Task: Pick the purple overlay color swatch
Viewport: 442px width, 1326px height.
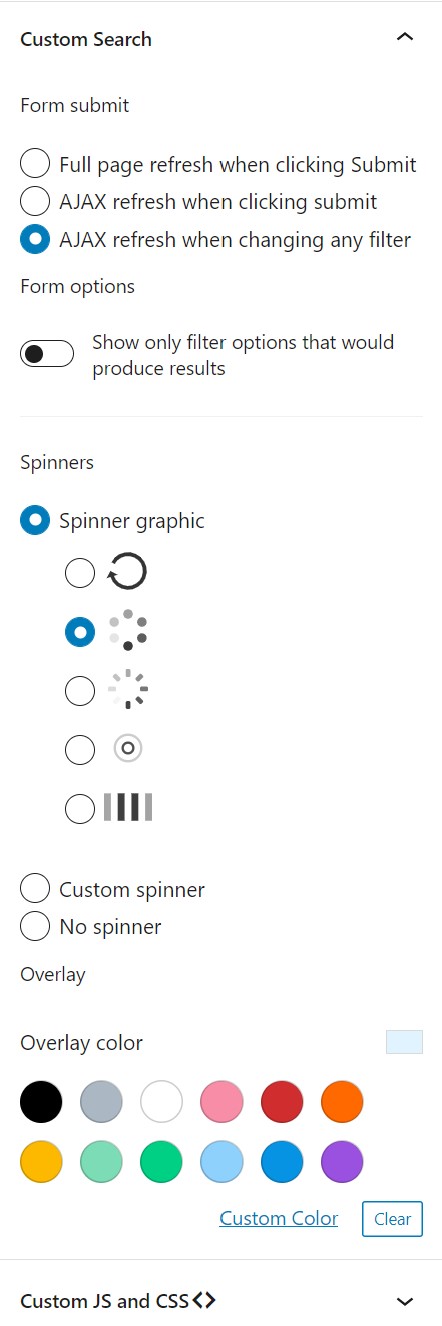Action: click(342, 1162)
